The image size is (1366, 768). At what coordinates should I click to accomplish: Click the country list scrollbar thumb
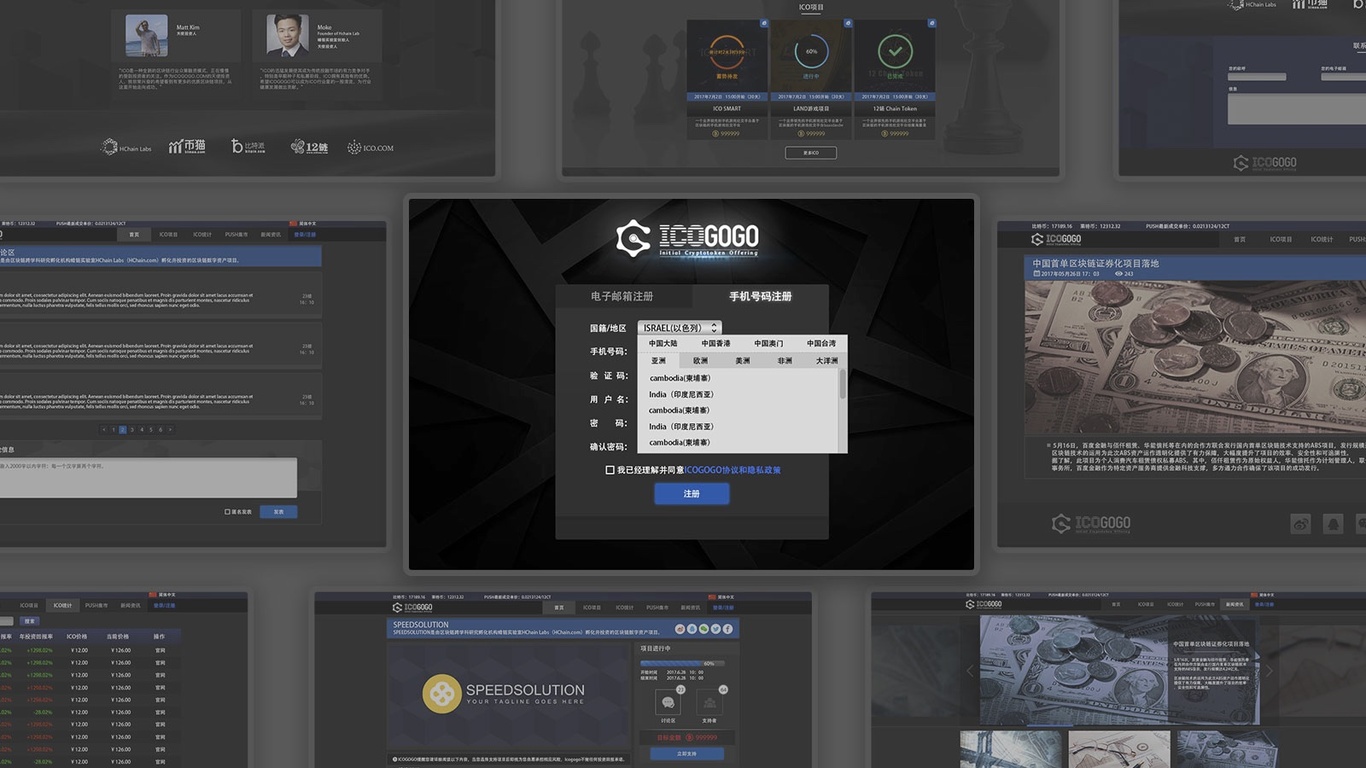point(843,384)
